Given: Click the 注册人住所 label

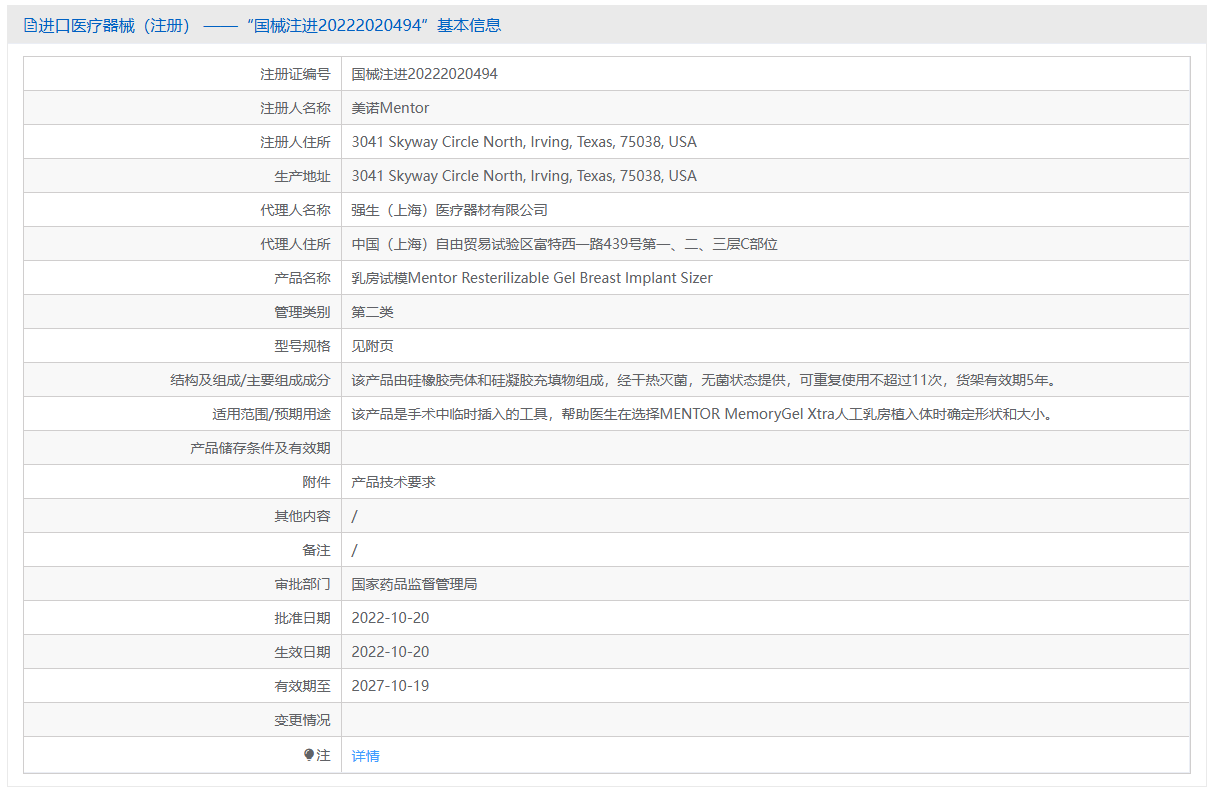Looking at the screenshot, I should point(295,142).
